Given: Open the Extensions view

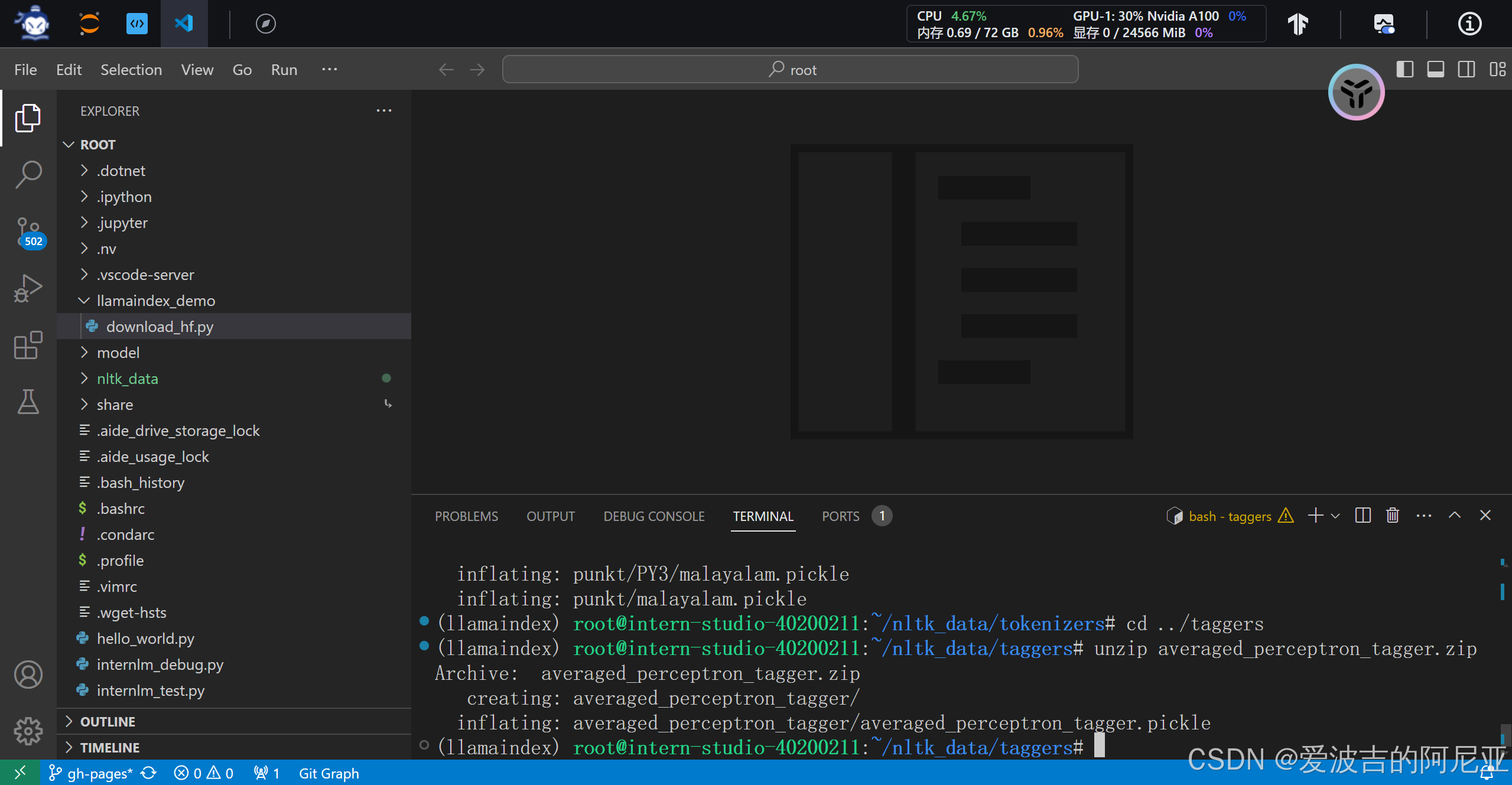Looking at the screenshot, I should (28, 345).
